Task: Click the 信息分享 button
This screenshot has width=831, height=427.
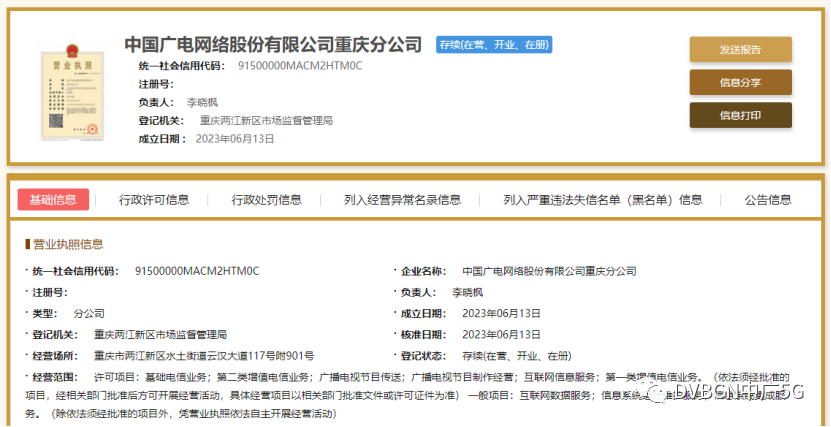Action: [740, 83]
